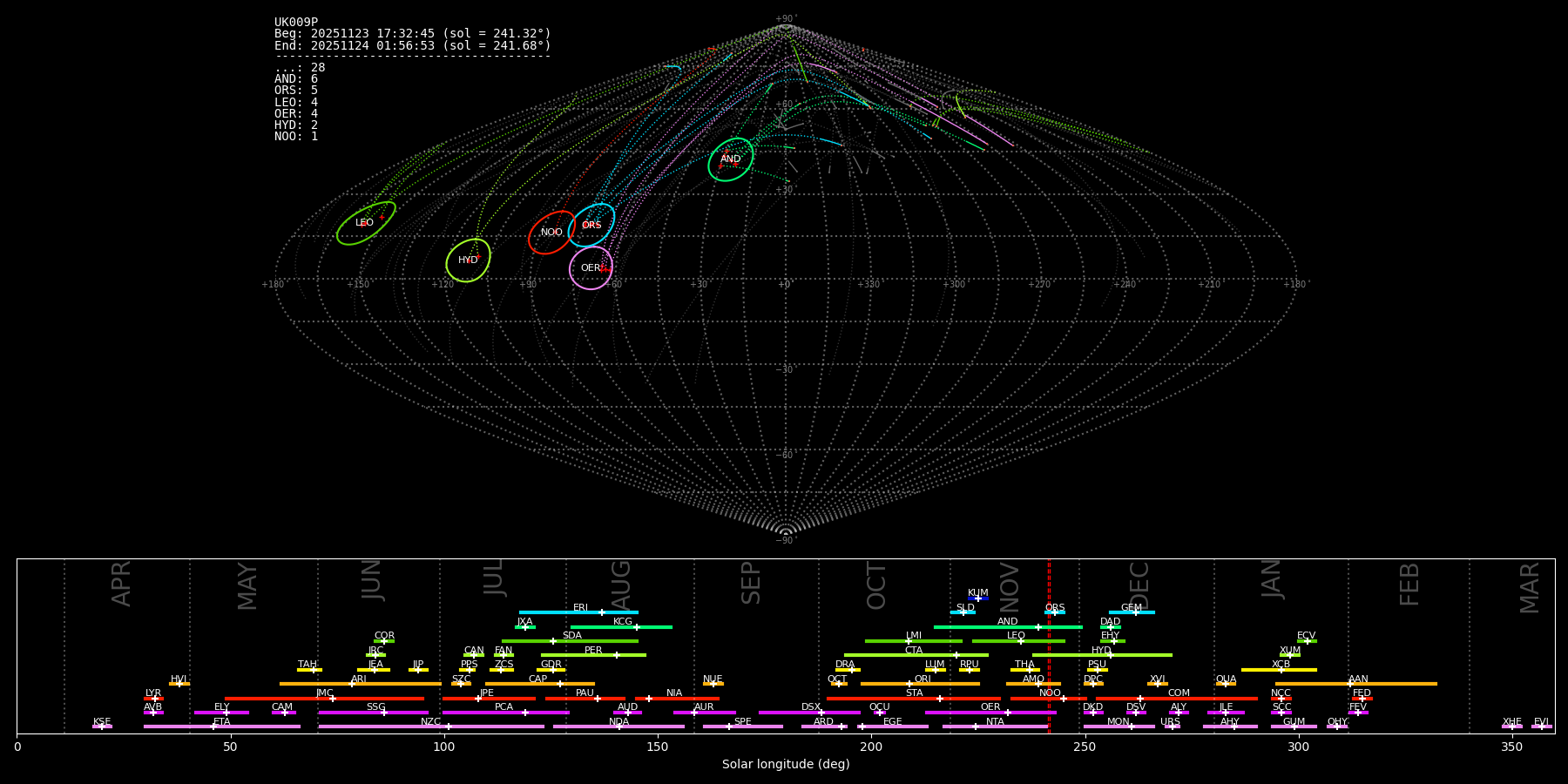Screen dimensions: 1568x784
Task: Click the UK009P station title text
Action: pos(296,23)
